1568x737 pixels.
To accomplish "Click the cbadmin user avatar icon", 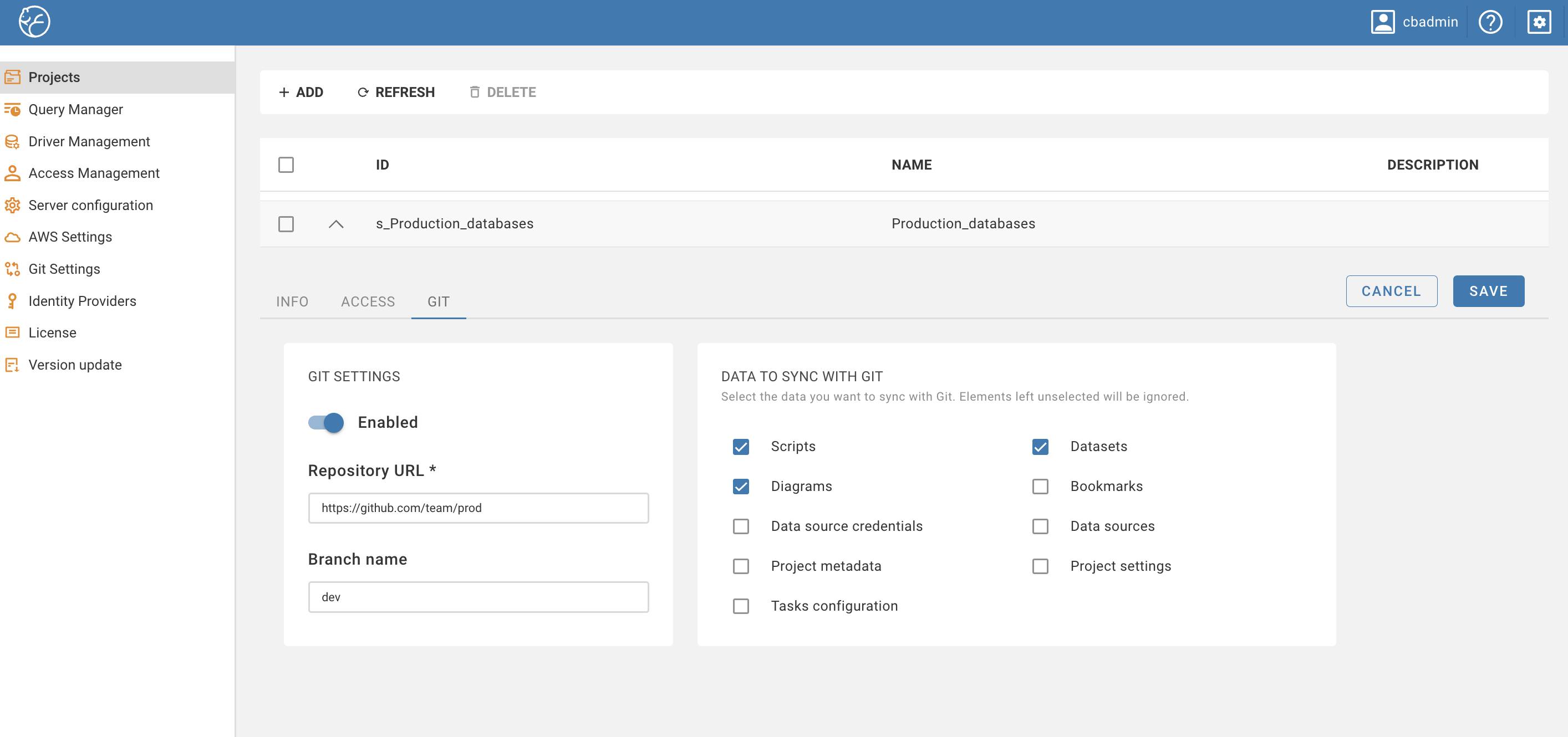I will (1382, 22).
